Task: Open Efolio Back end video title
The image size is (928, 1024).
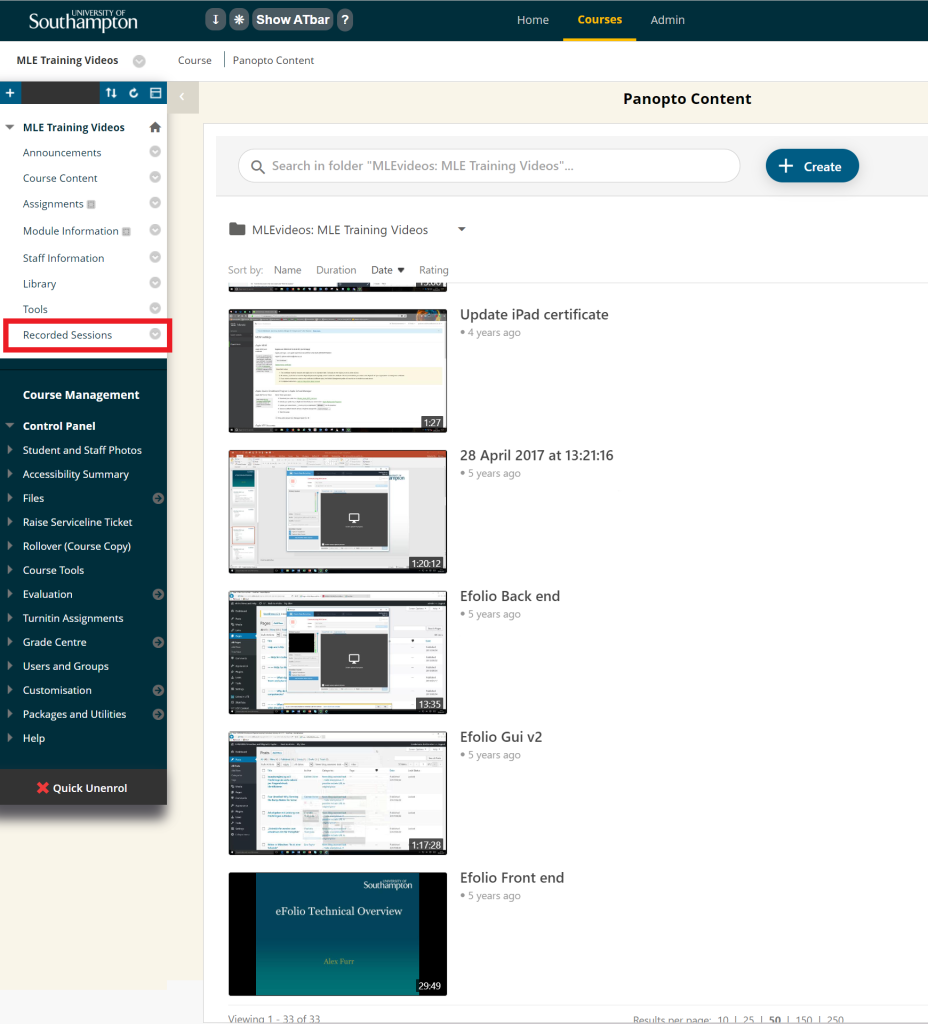Action: click(x=509, y=596)
